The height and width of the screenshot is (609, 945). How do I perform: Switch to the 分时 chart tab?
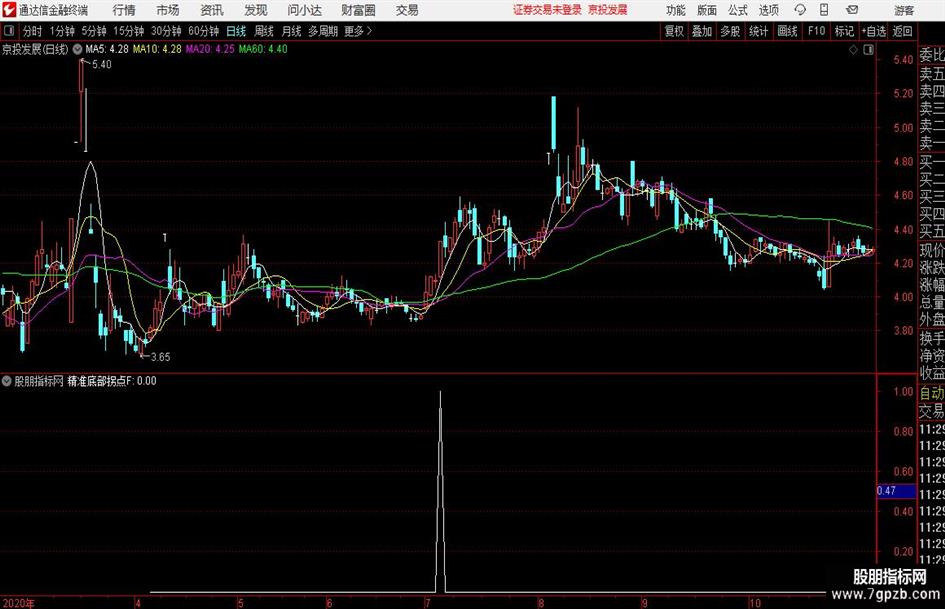(33, 31)
